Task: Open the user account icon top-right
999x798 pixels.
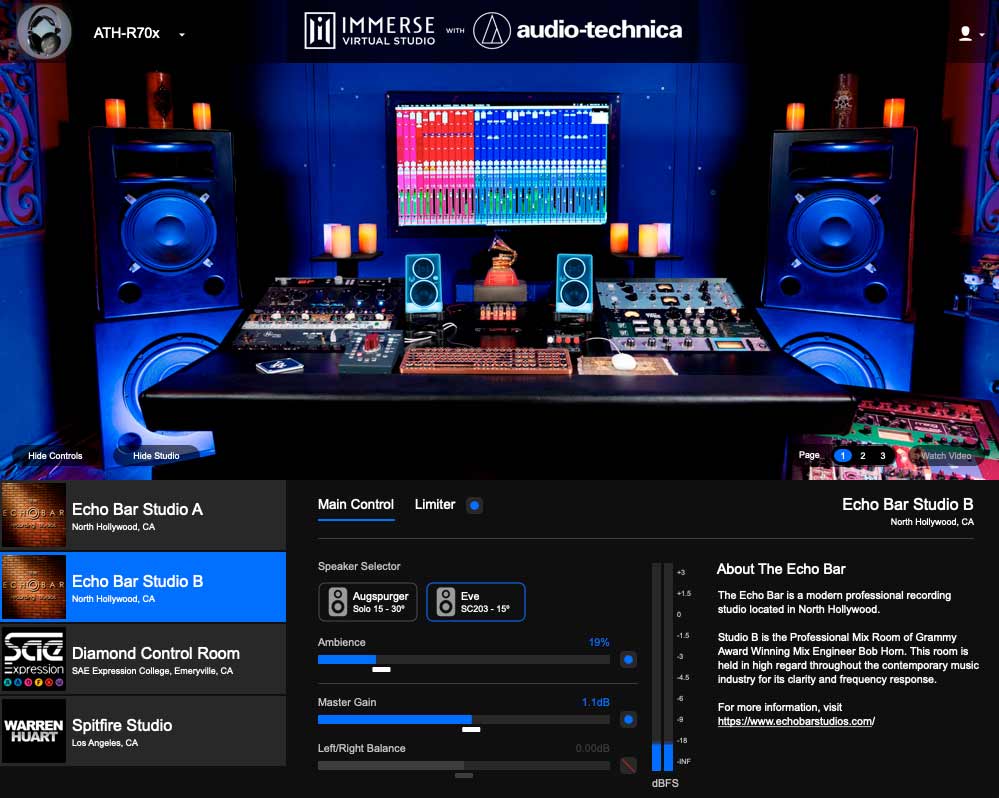Action: 963,32
